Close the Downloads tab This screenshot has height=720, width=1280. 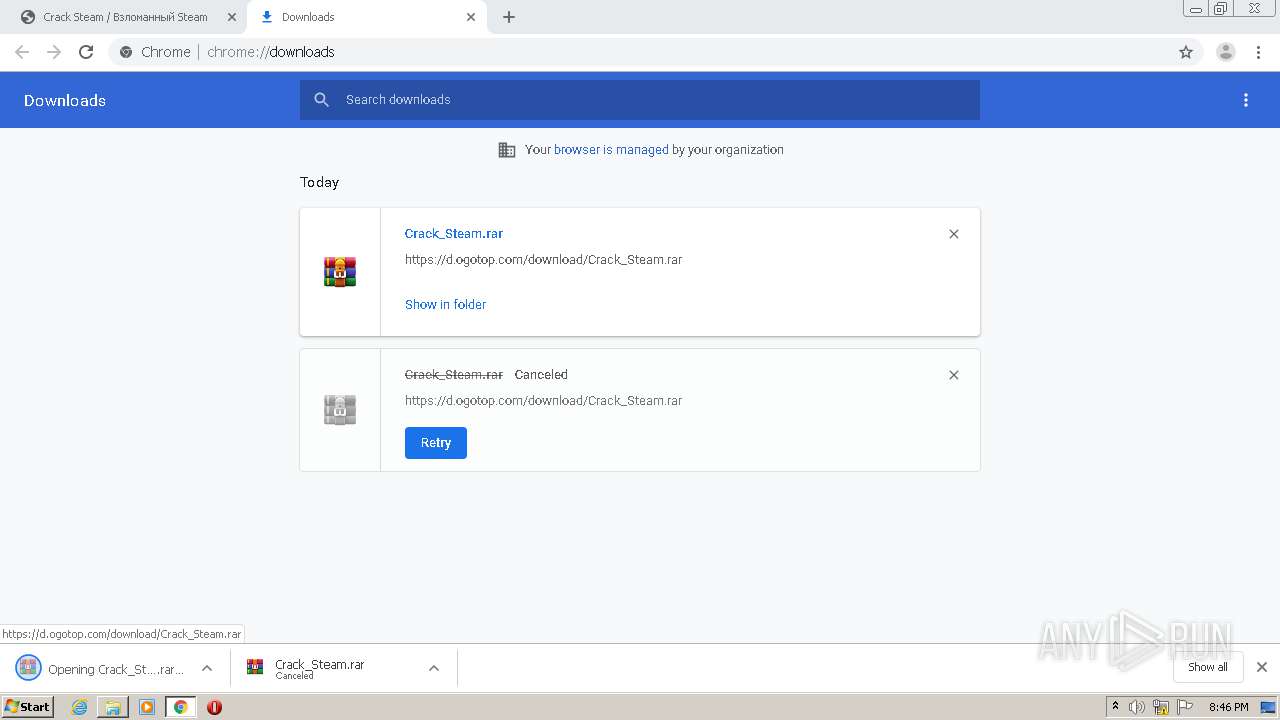coord(471,17)
